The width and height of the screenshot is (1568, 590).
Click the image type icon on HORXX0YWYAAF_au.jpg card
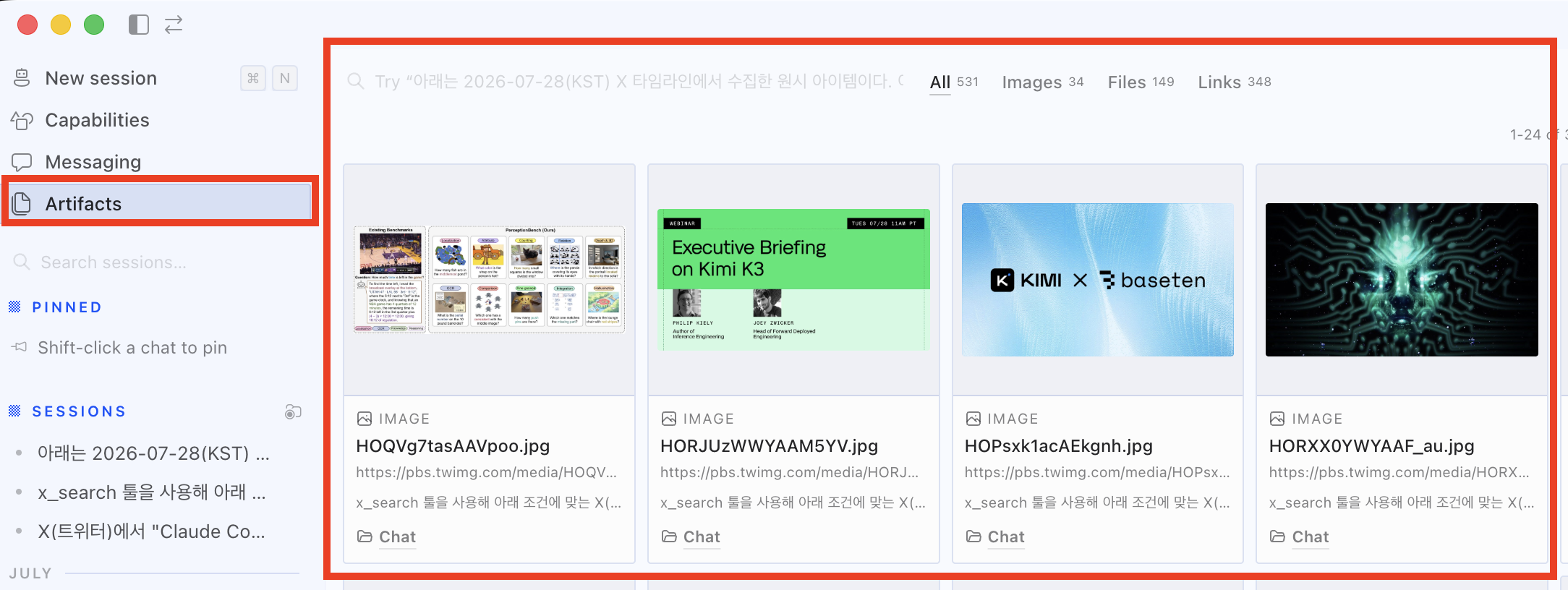click(1277, 419)
